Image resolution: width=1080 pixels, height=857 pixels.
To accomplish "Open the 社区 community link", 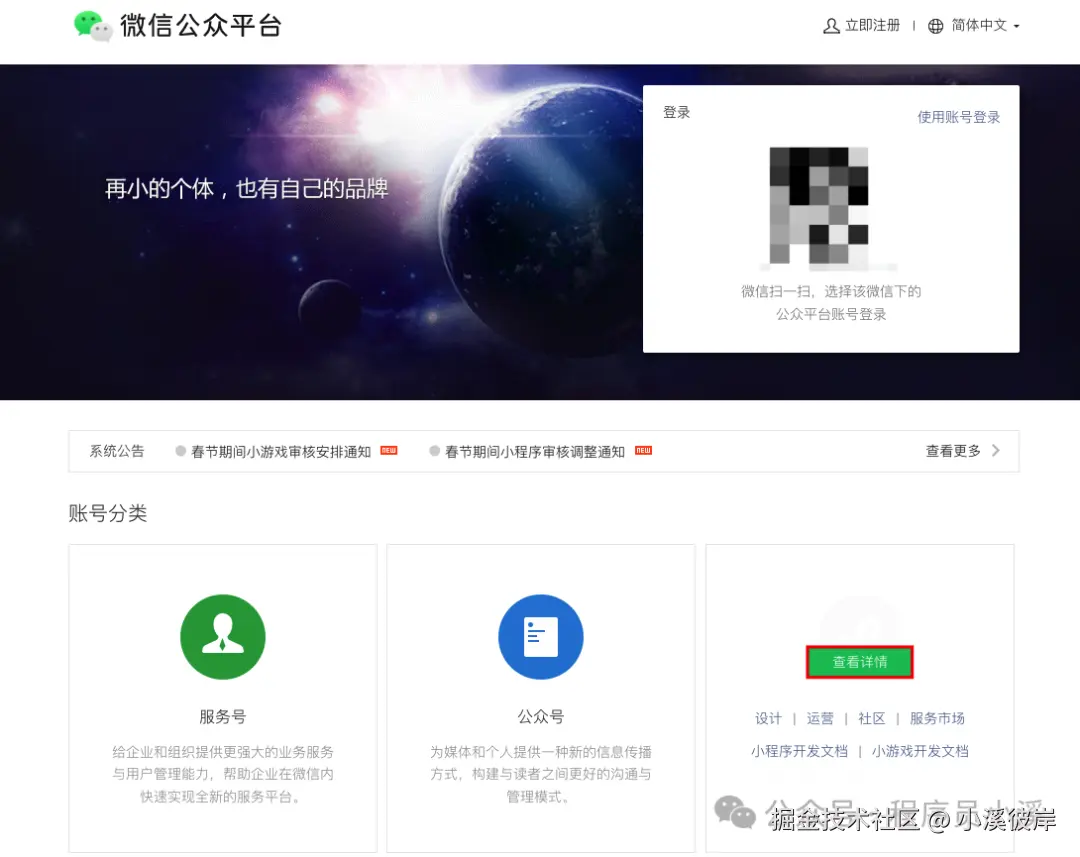I will 872,718.
